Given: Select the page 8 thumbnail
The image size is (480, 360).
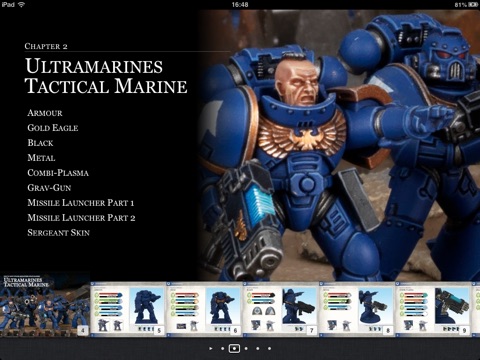Looking at the screenshot, I should click(357, 309).
